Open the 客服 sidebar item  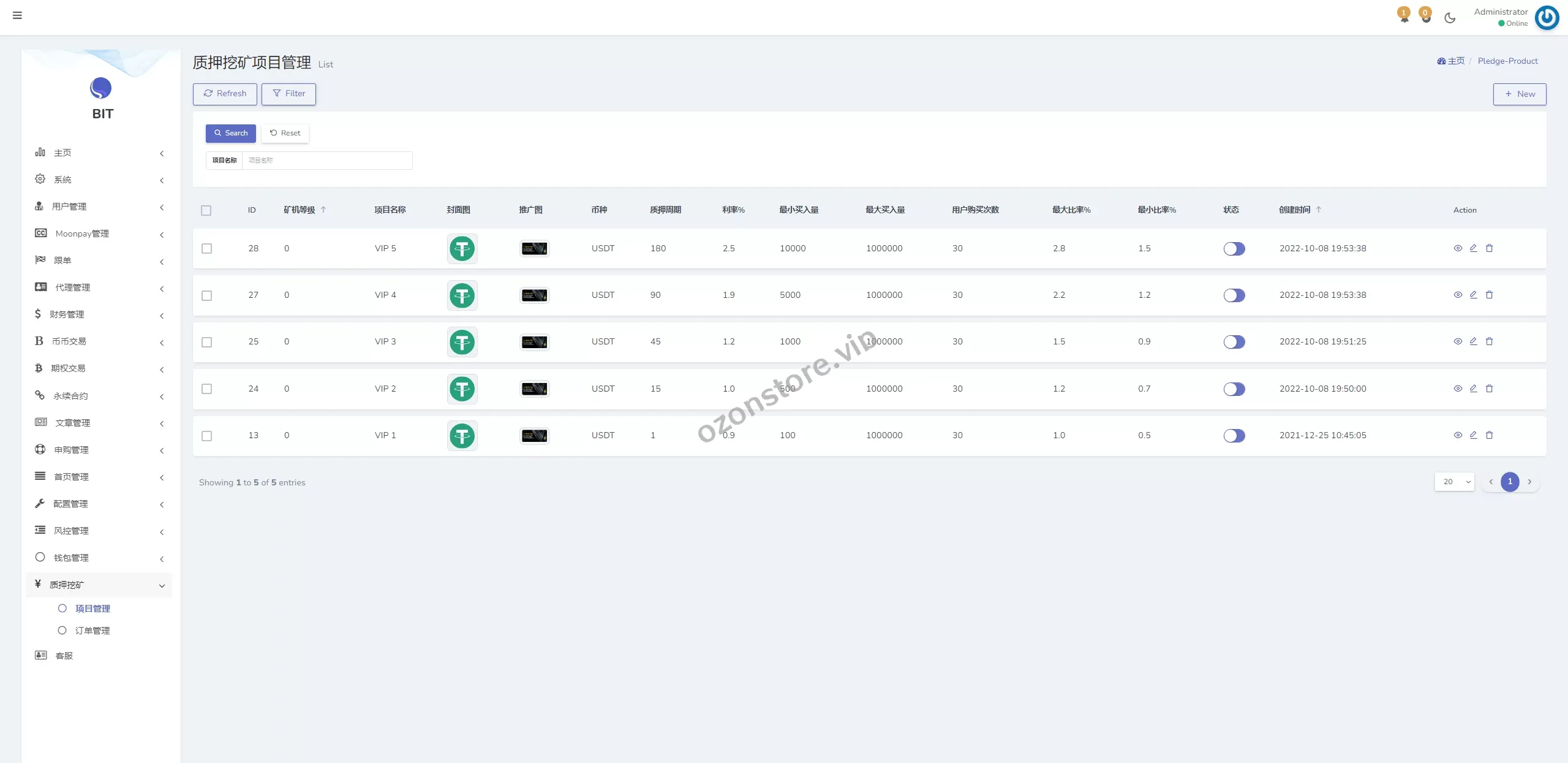pyautogui.click(x=64, y=656)
